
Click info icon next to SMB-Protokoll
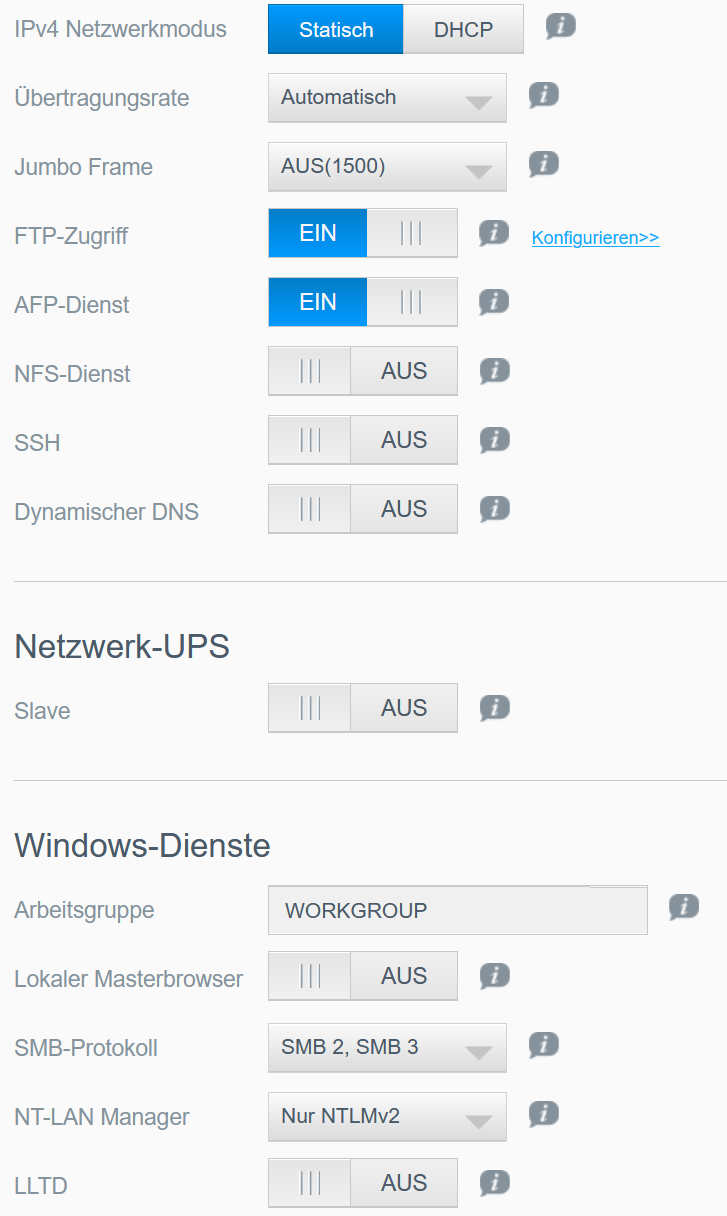click(x=543, y=1045)
